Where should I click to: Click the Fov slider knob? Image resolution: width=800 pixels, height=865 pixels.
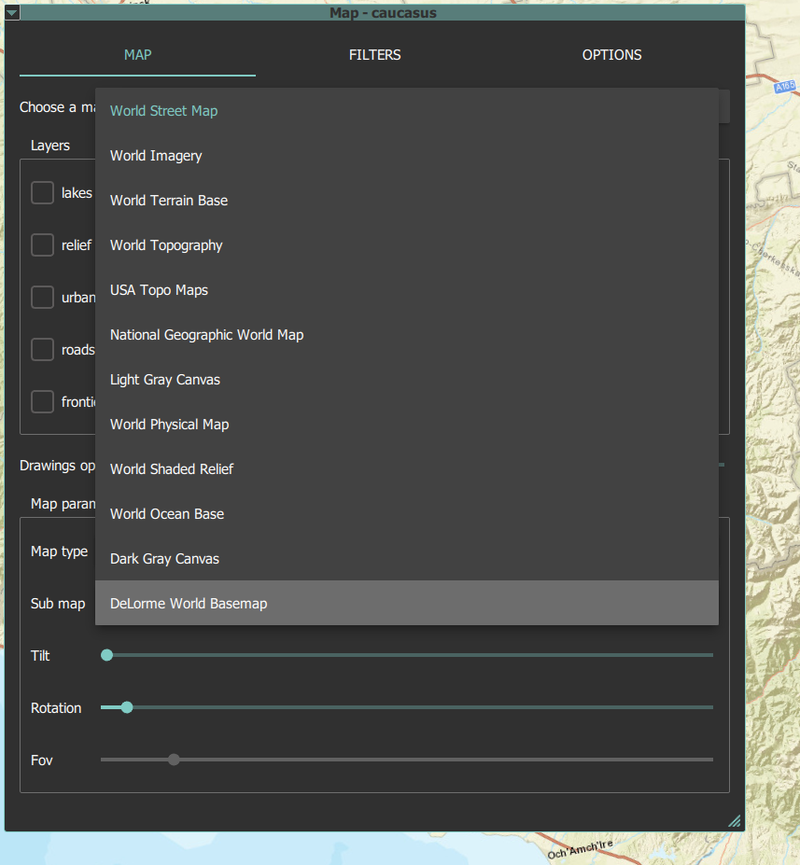click(x=174, y=760)
